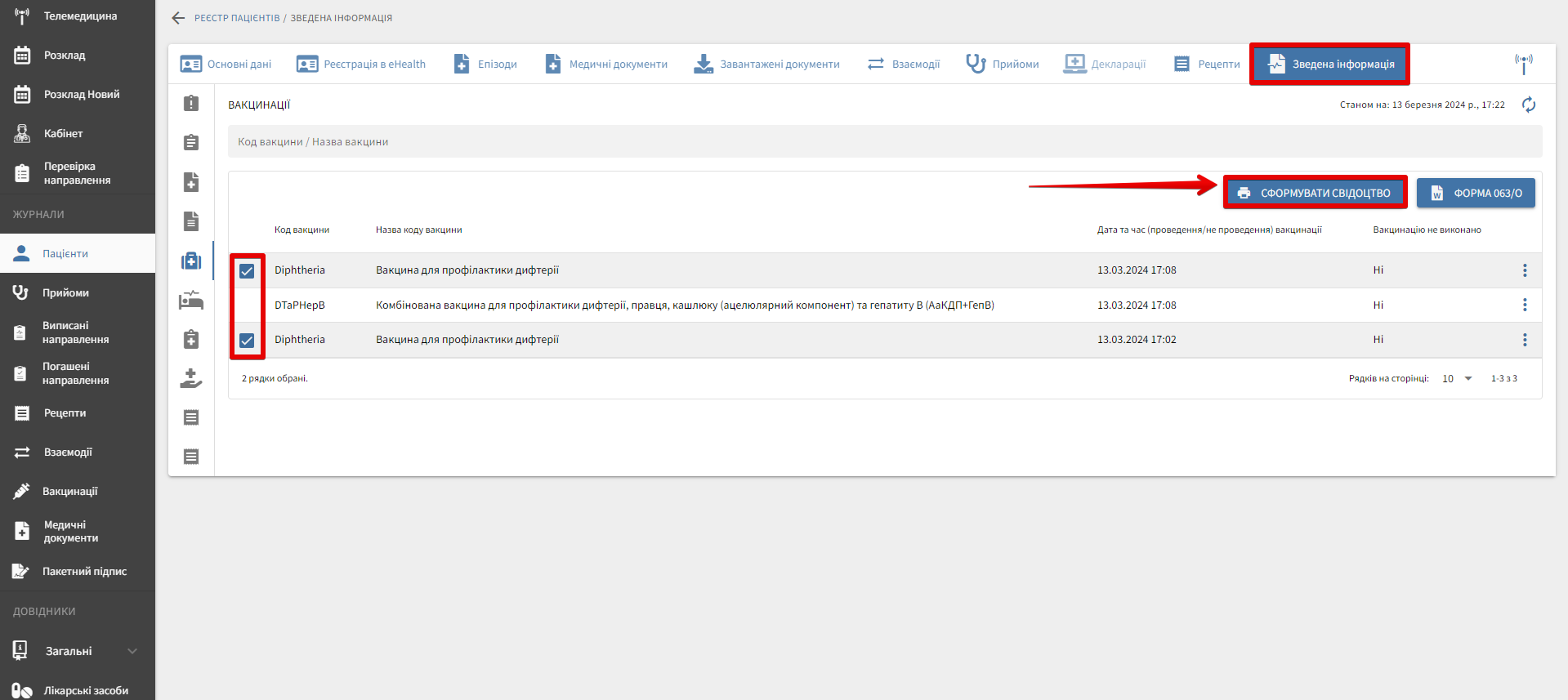This screenshot has height=700, width=1568.
Task: Uncheck the Diphtheria 17:02 row checkbox
Action: point(247,341)
